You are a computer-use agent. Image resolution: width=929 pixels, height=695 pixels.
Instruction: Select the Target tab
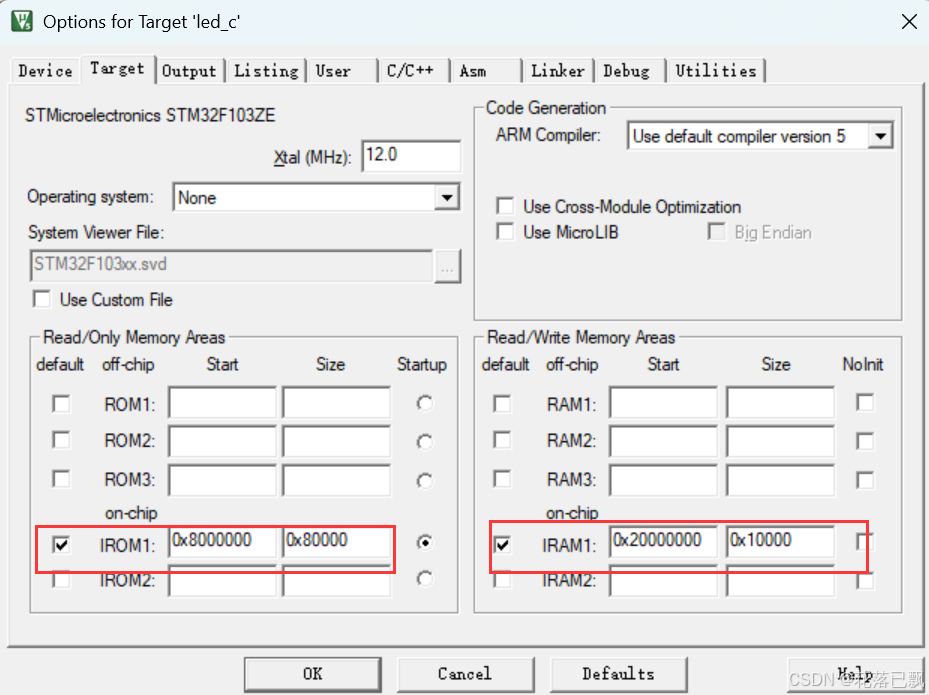[x=117, y=69]
